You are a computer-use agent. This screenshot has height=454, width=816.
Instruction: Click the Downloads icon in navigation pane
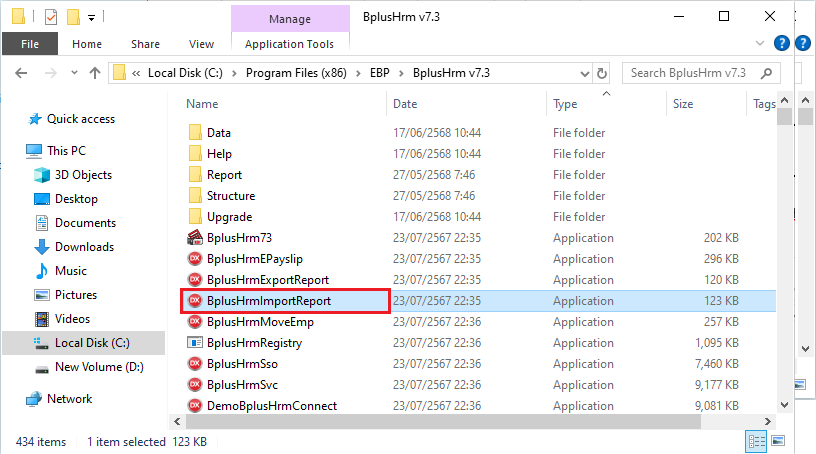click(42, 247)
